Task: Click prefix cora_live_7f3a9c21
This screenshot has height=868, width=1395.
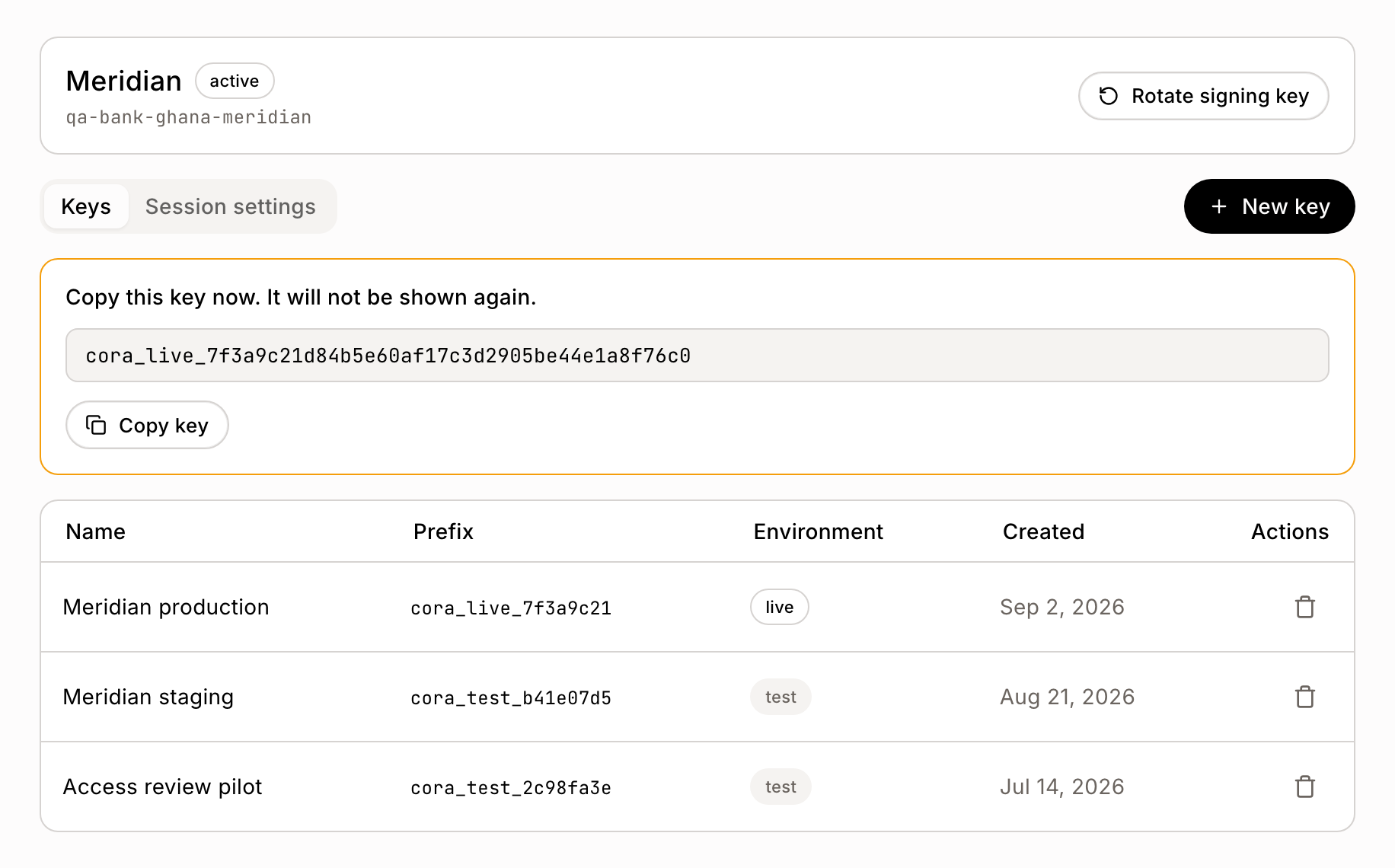Action: point(511,608)
